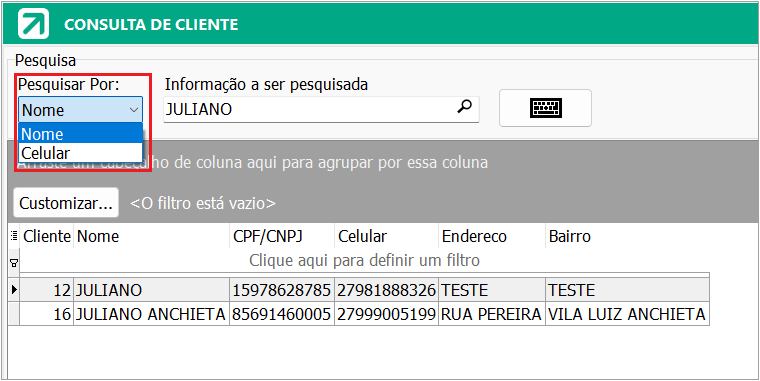760x381 pixels.
Task: Click the Celular column header
Action: coord(386,236)
